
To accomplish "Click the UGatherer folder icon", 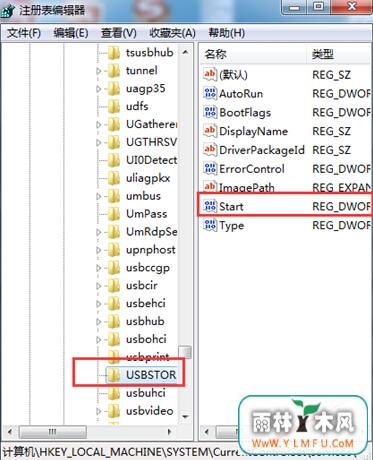I will pos(114,125).
